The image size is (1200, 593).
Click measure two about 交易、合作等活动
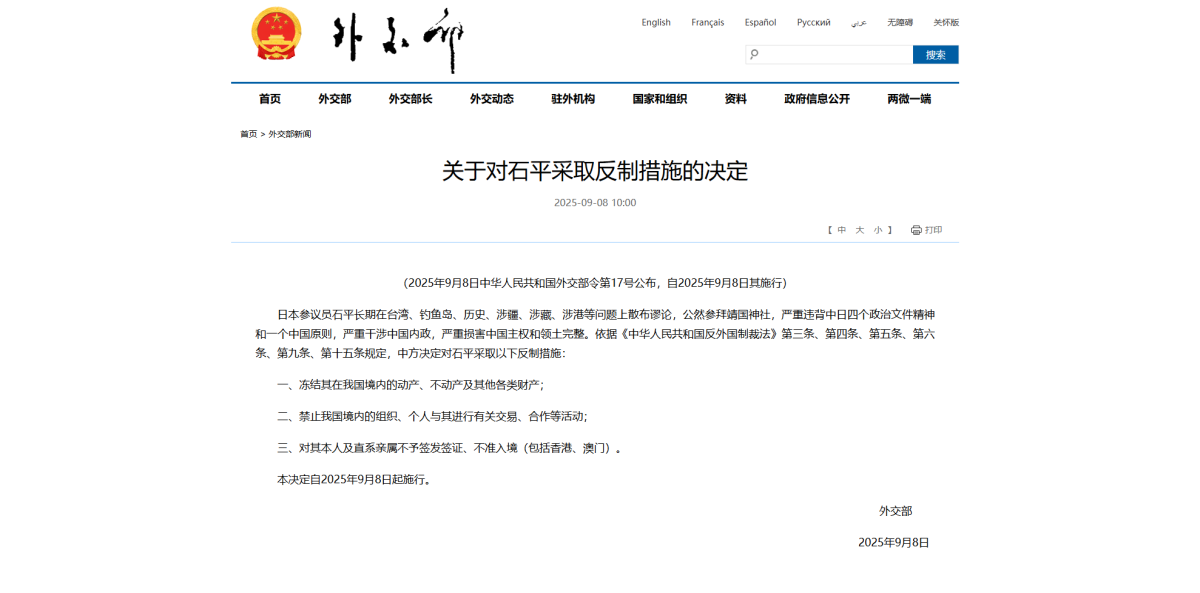click(x=432, y=417)
